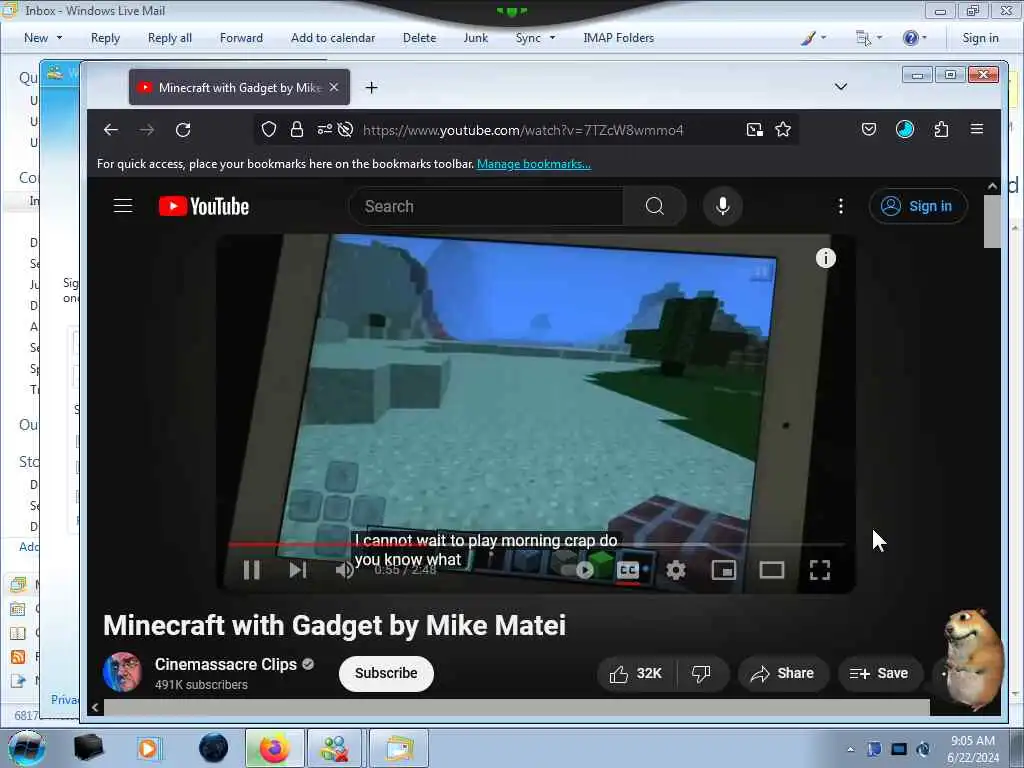
Task: Switch to theater mode
Action: coord(772,570)
